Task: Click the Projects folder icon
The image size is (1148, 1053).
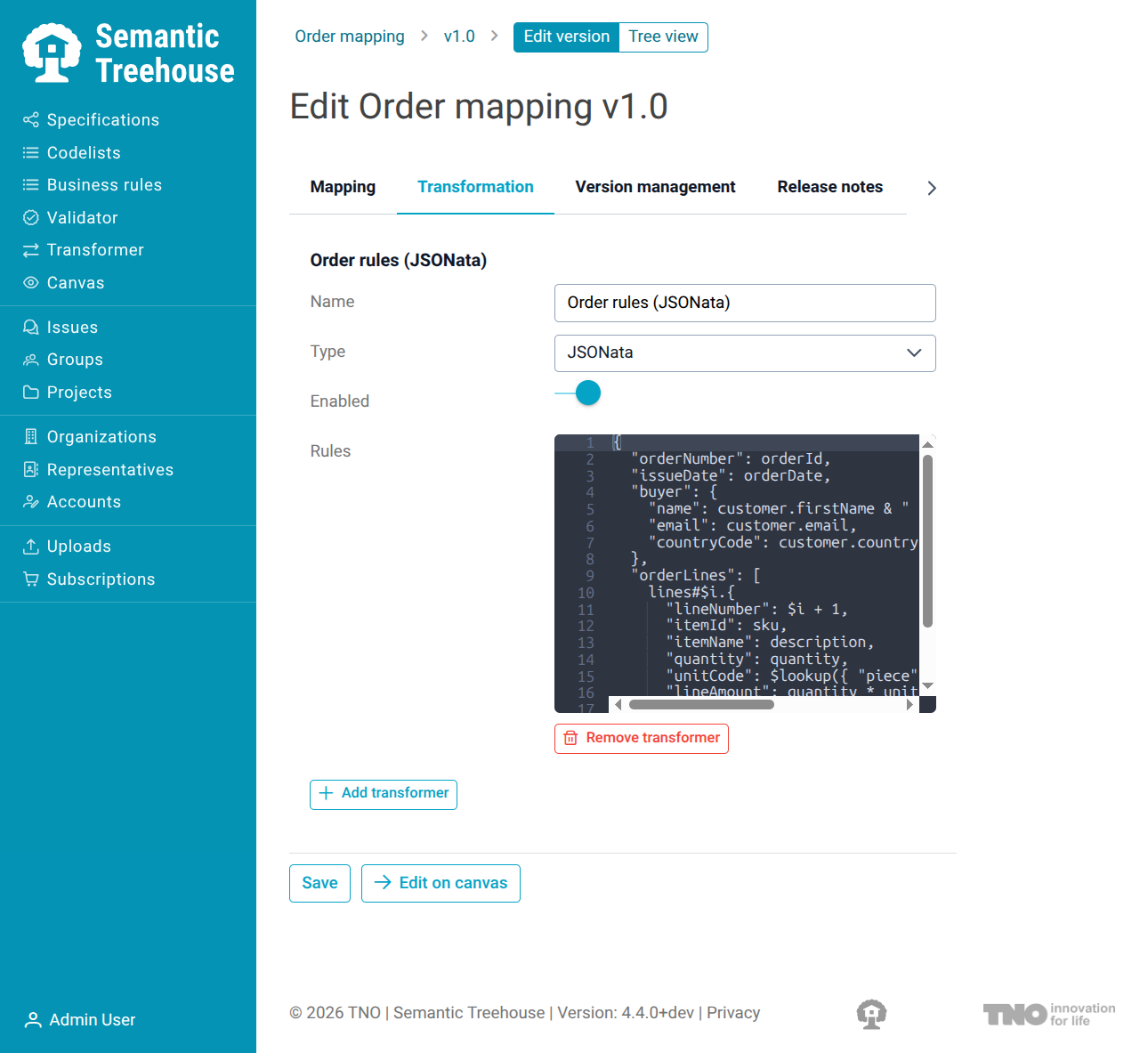Action: tap(31, 392)
